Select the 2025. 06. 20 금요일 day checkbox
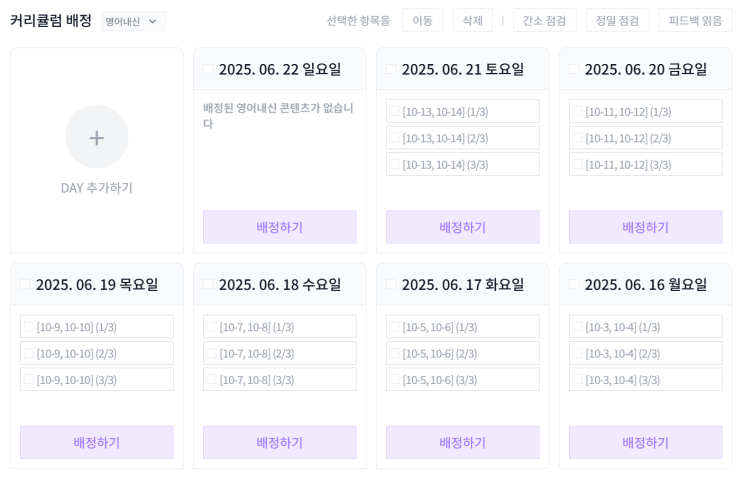Screen dimensions: 743x483 click(x=574, y=69)
